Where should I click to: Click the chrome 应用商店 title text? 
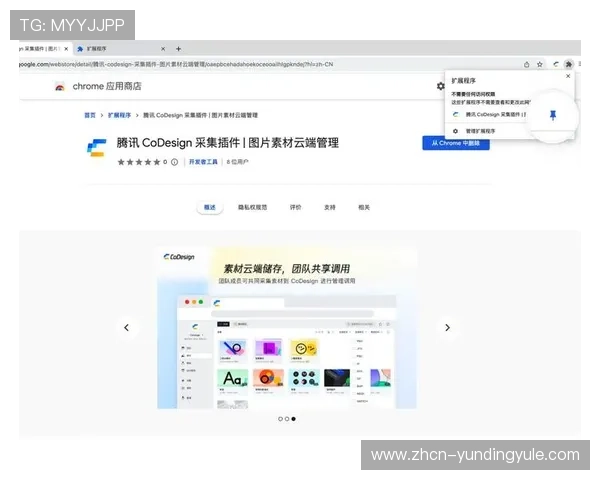click(107, 87)
